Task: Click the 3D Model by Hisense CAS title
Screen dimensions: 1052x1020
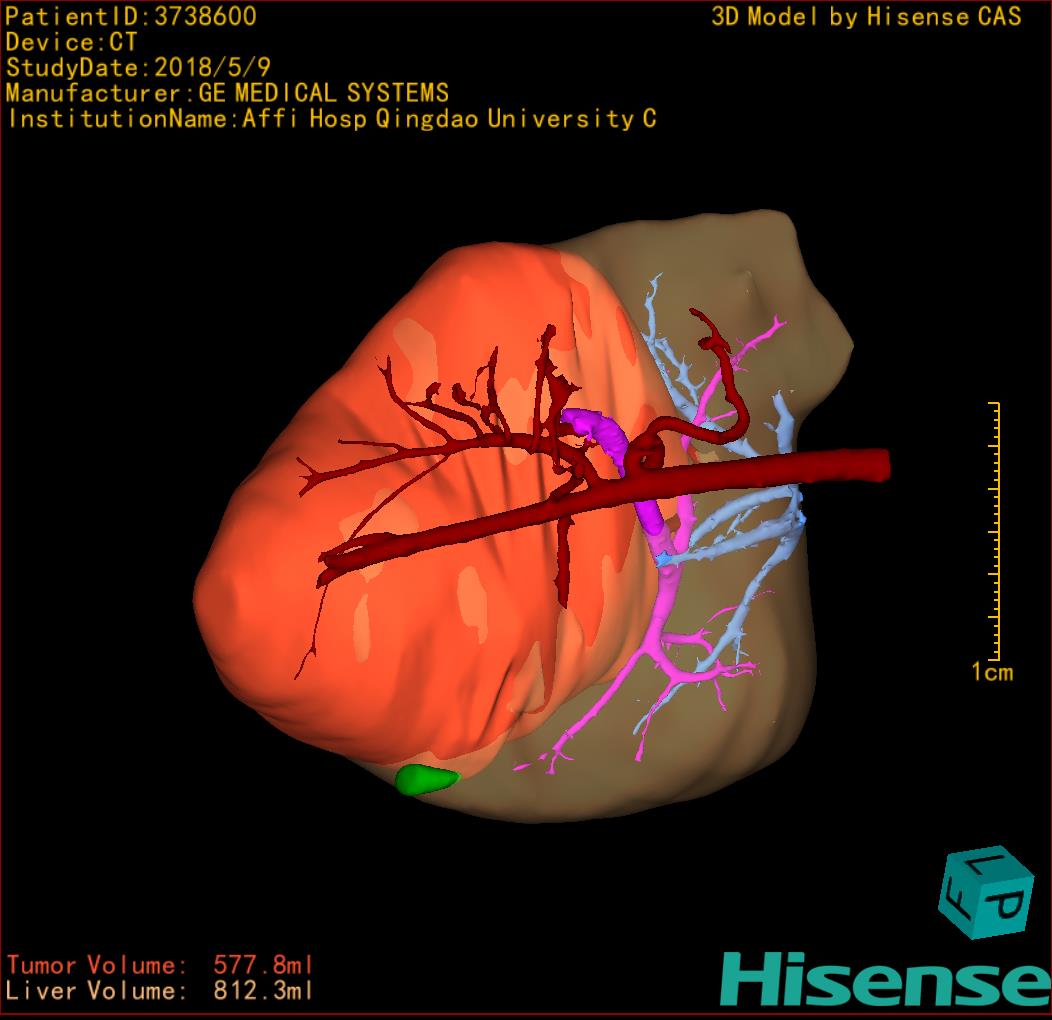Action: [x=866, y=16]
